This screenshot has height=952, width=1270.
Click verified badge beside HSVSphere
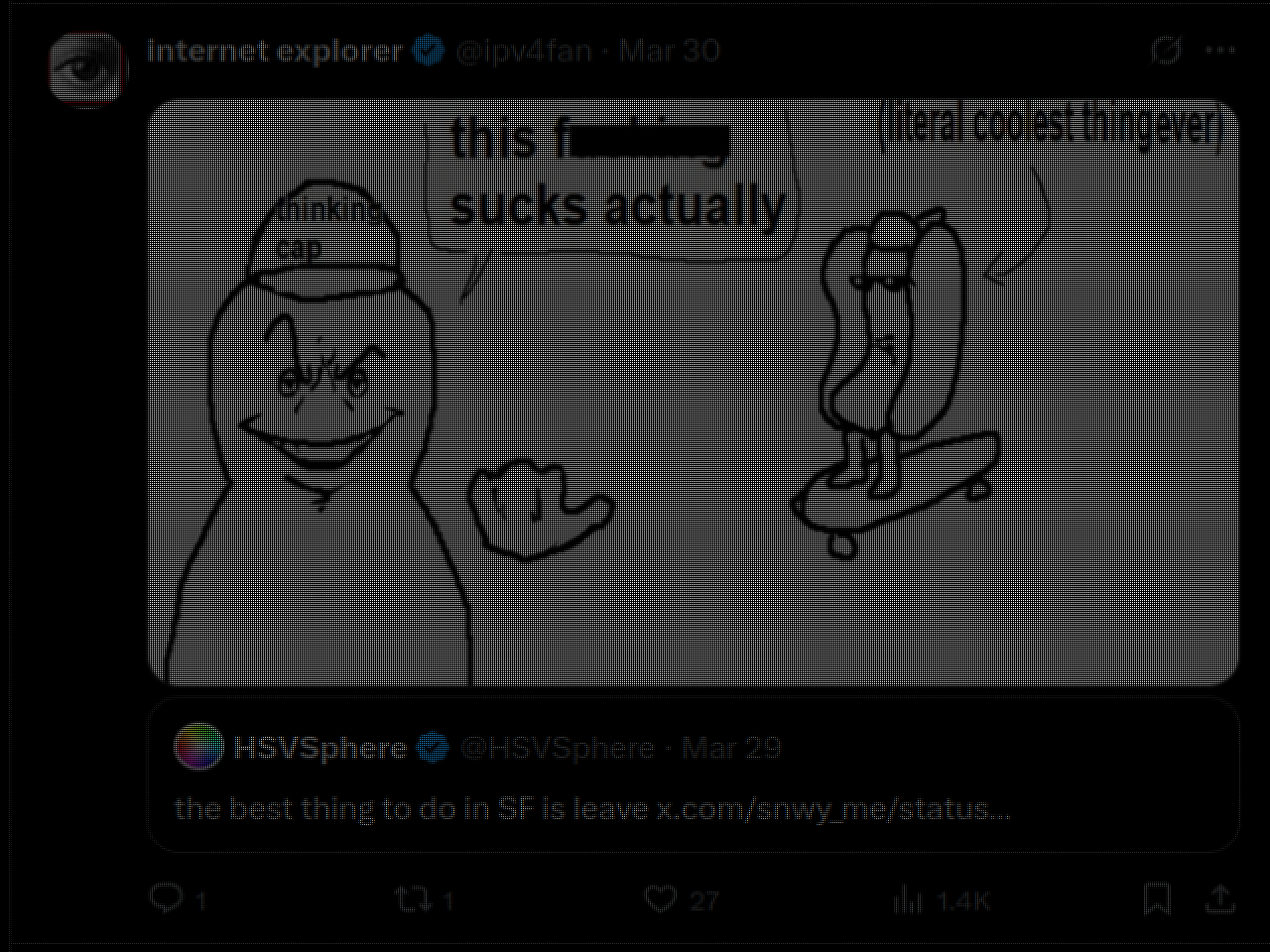(432, 748)
